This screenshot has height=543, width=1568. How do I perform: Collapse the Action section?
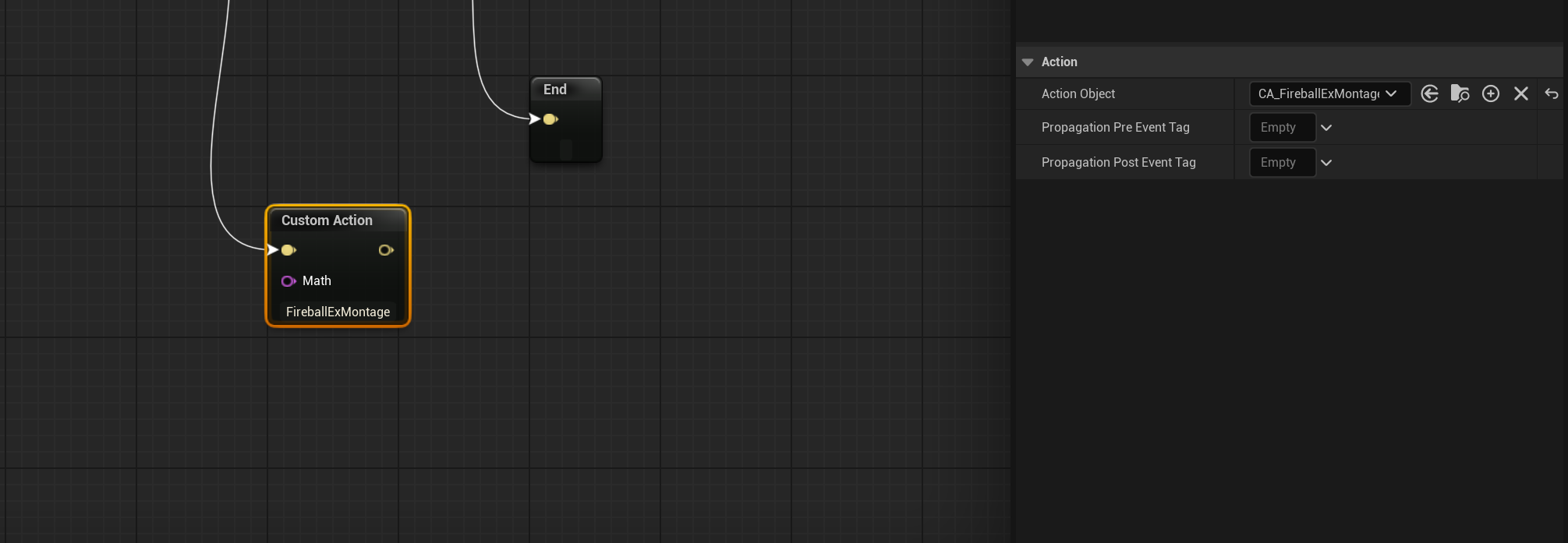pyautogui.click(x=1028, y=62)
